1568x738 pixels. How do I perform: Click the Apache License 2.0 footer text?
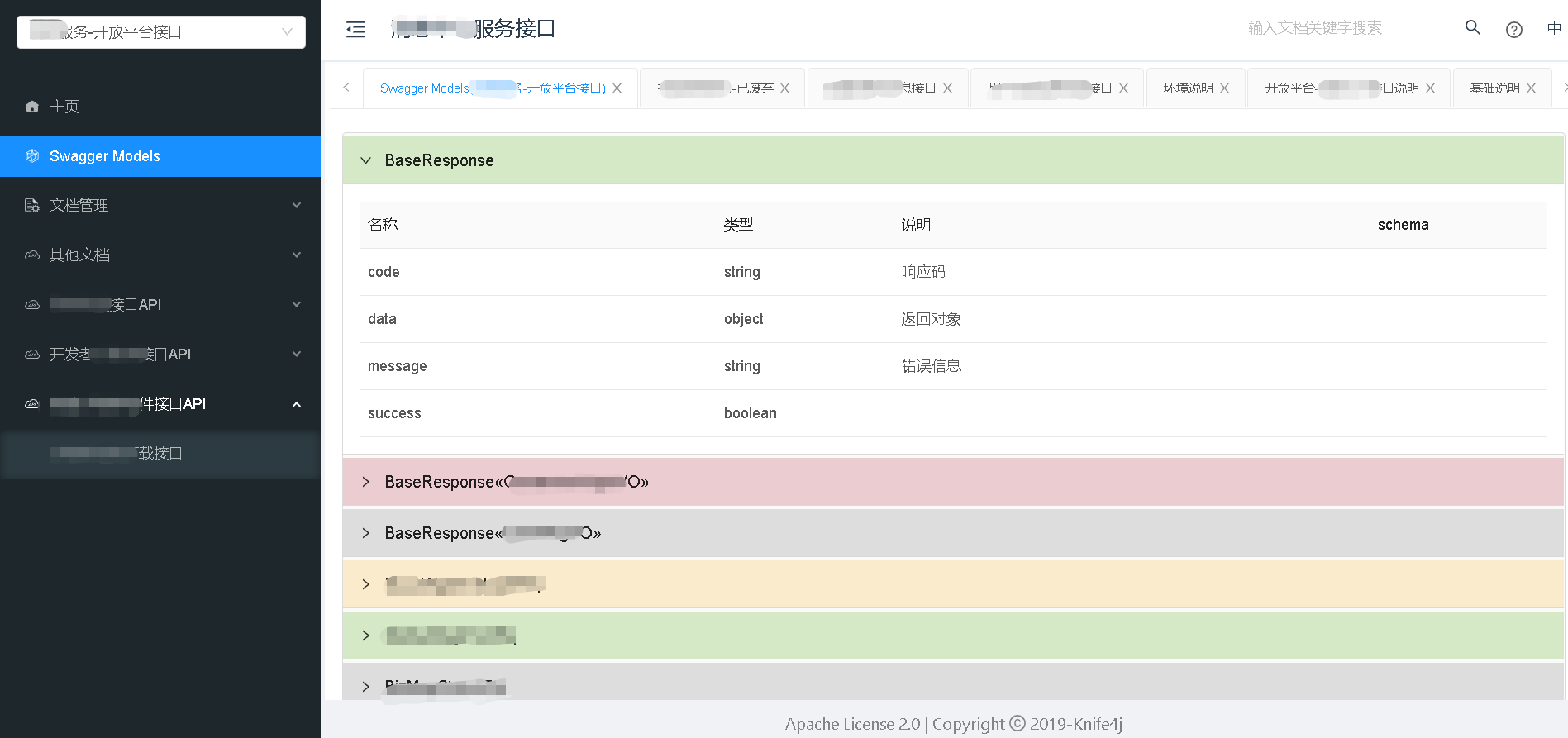852,725
